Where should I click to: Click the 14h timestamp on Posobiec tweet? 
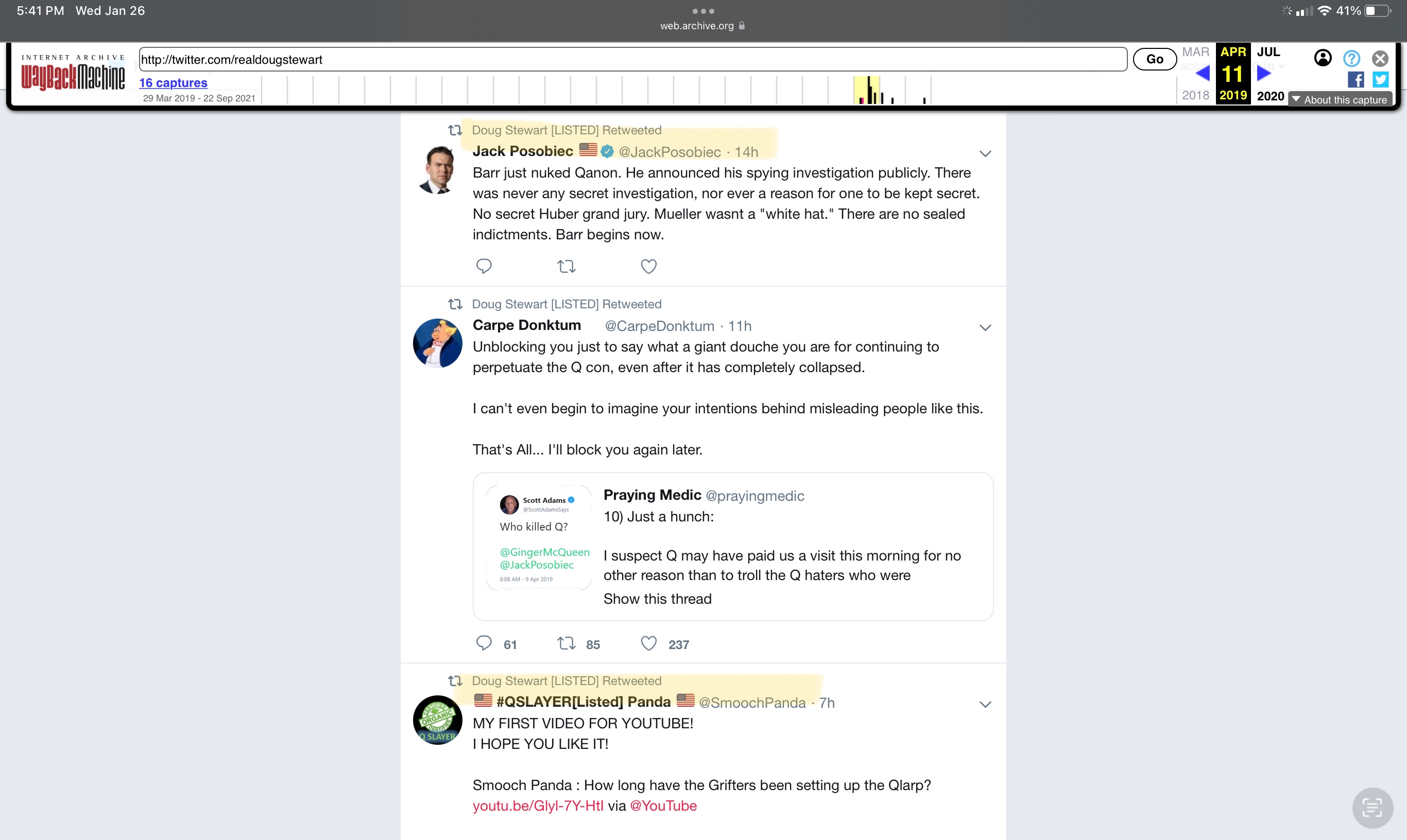click(746, 152)
